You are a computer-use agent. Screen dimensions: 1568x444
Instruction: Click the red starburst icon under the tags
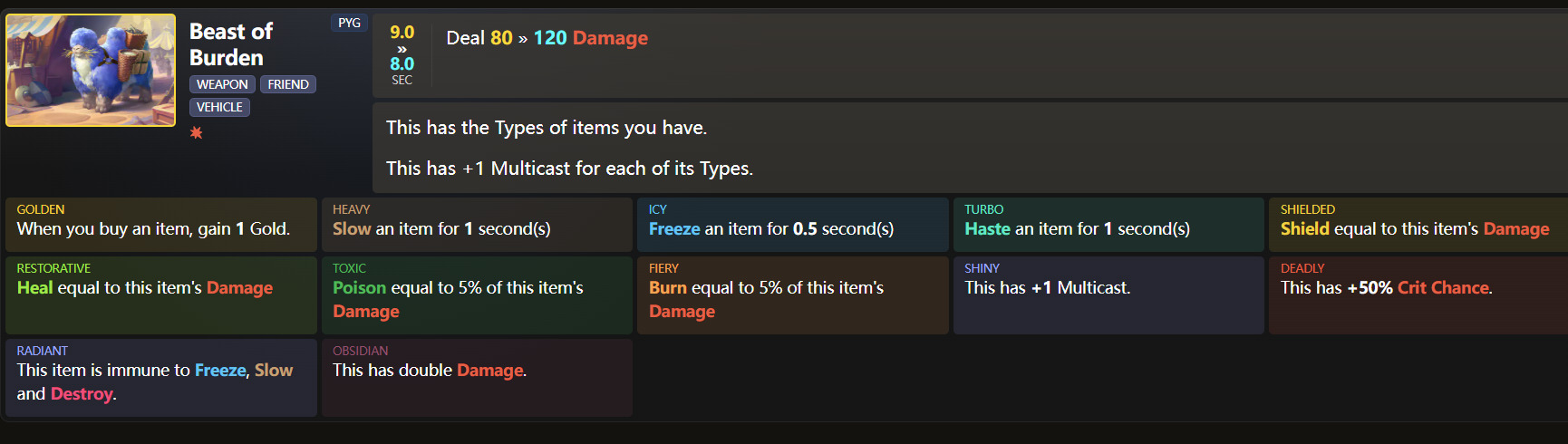coord(196,133)
